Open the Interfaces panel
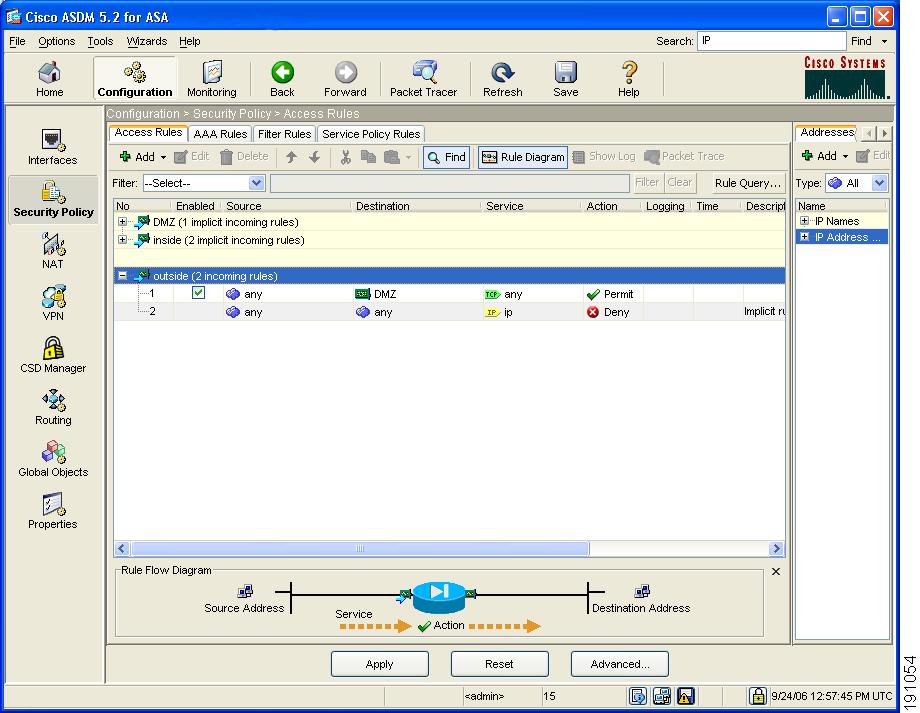This screenshot has height=713, width=920. 52,147
